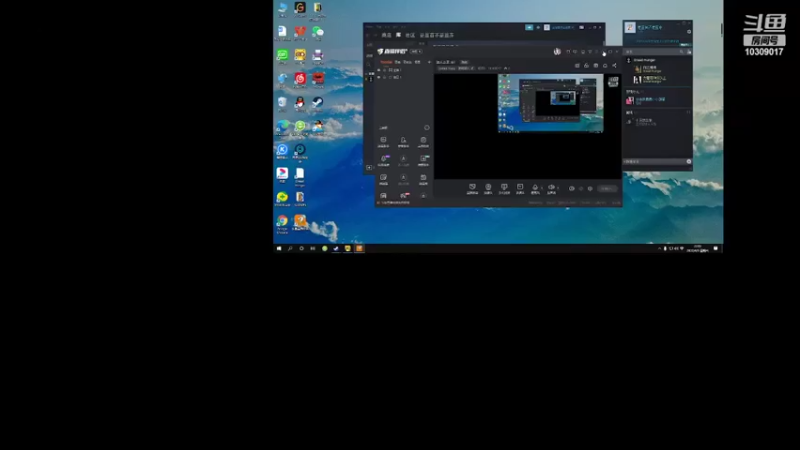Viewport: 800px width, 450px height.
Task: Open the Steam desktop shortcut icon
Action: pos(317,102)
